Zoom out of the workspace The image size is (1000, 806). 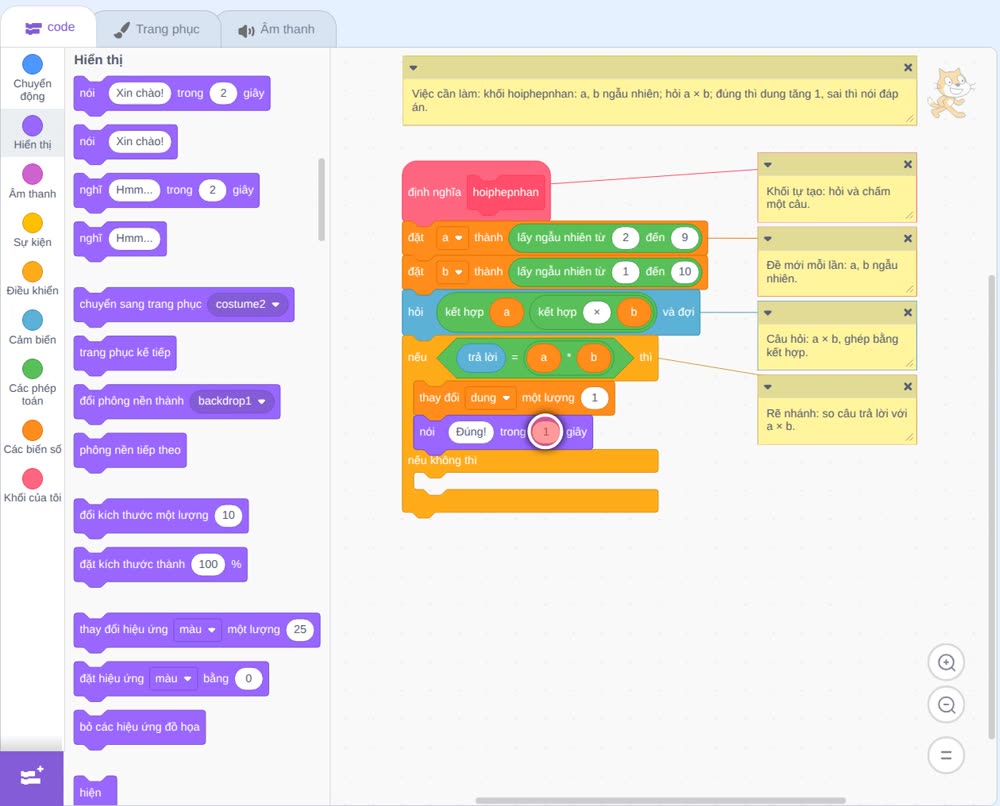pos(946,705)
